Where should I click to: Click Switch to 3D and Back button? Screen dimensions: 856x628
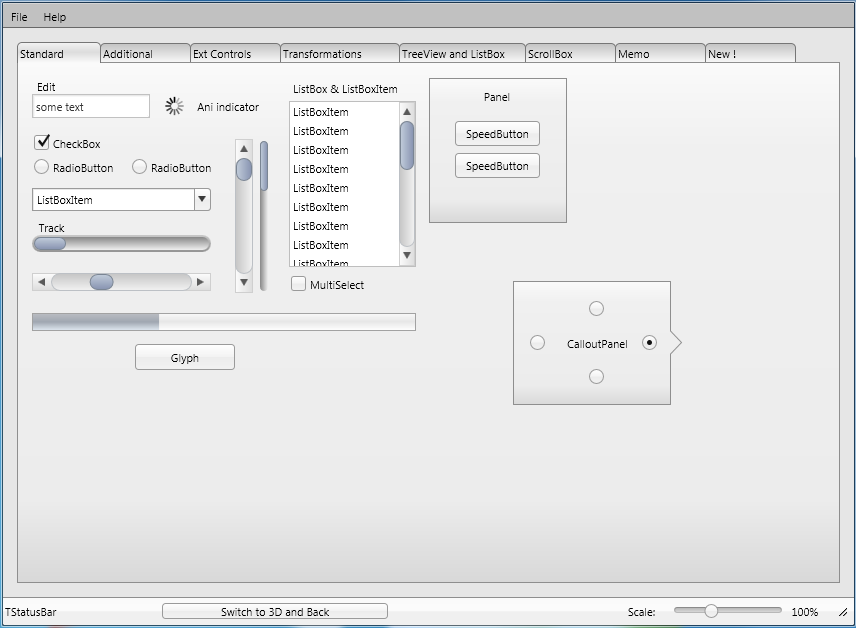coord(275,612)
